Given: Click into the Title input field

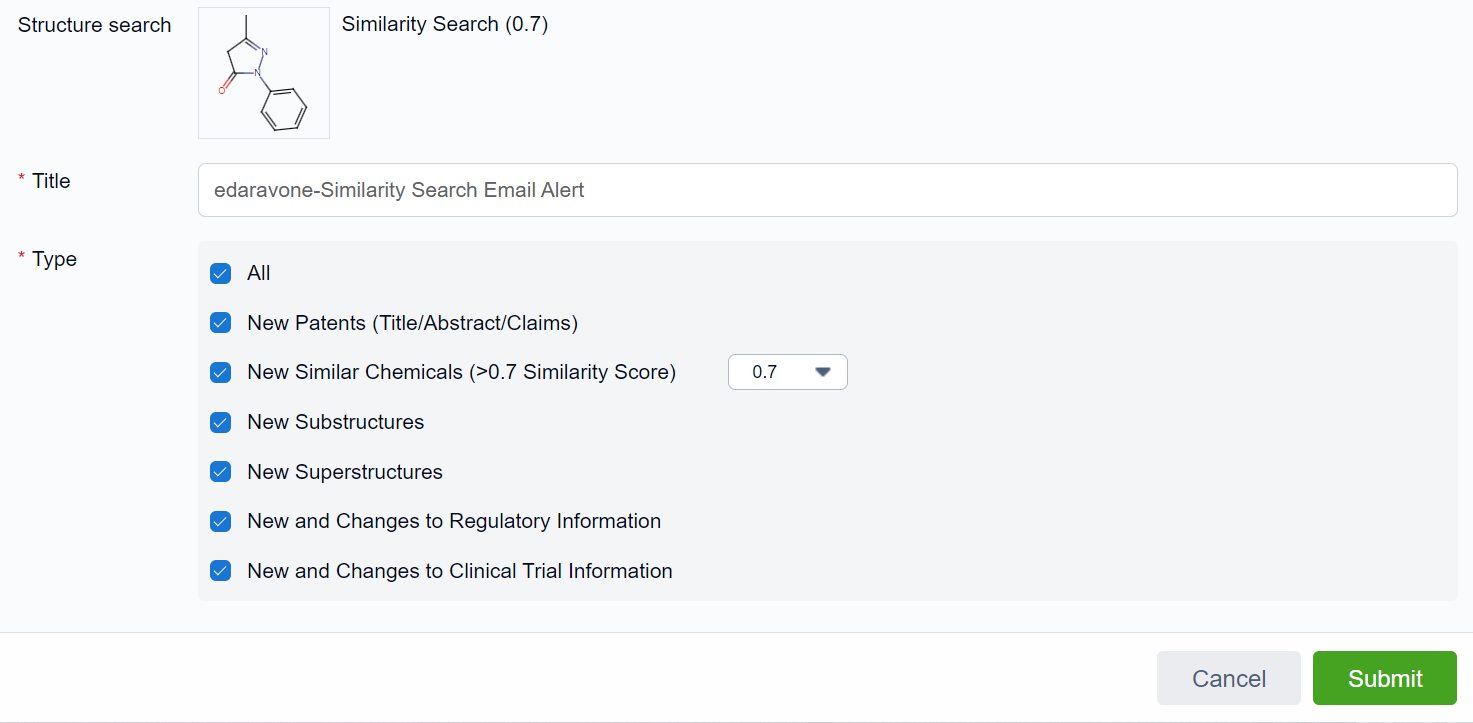Looking at the screenshot, I should [x=826, y=190].
